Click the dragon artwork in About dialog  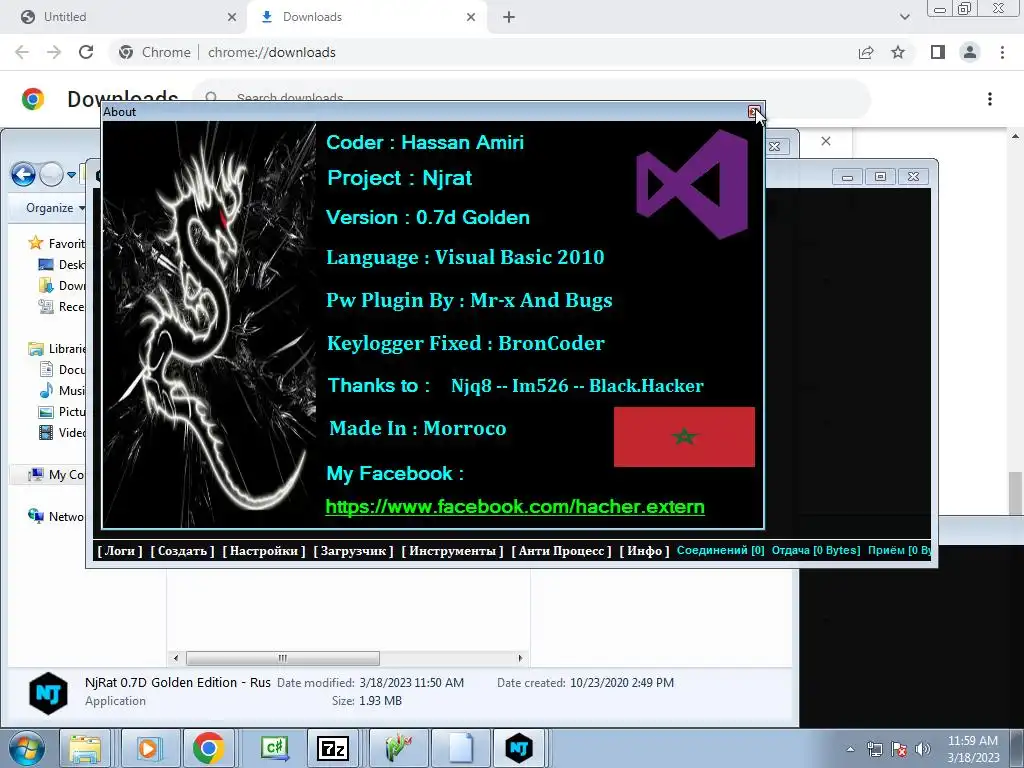click(x=210, y=324)
